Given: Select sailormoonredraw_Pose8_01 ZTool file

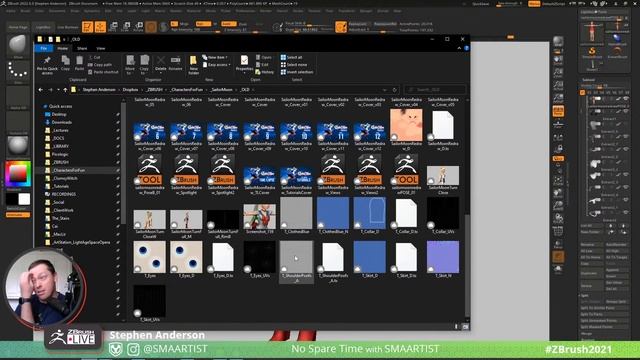Looking at the screenshot, I should [x=149, y=174].
